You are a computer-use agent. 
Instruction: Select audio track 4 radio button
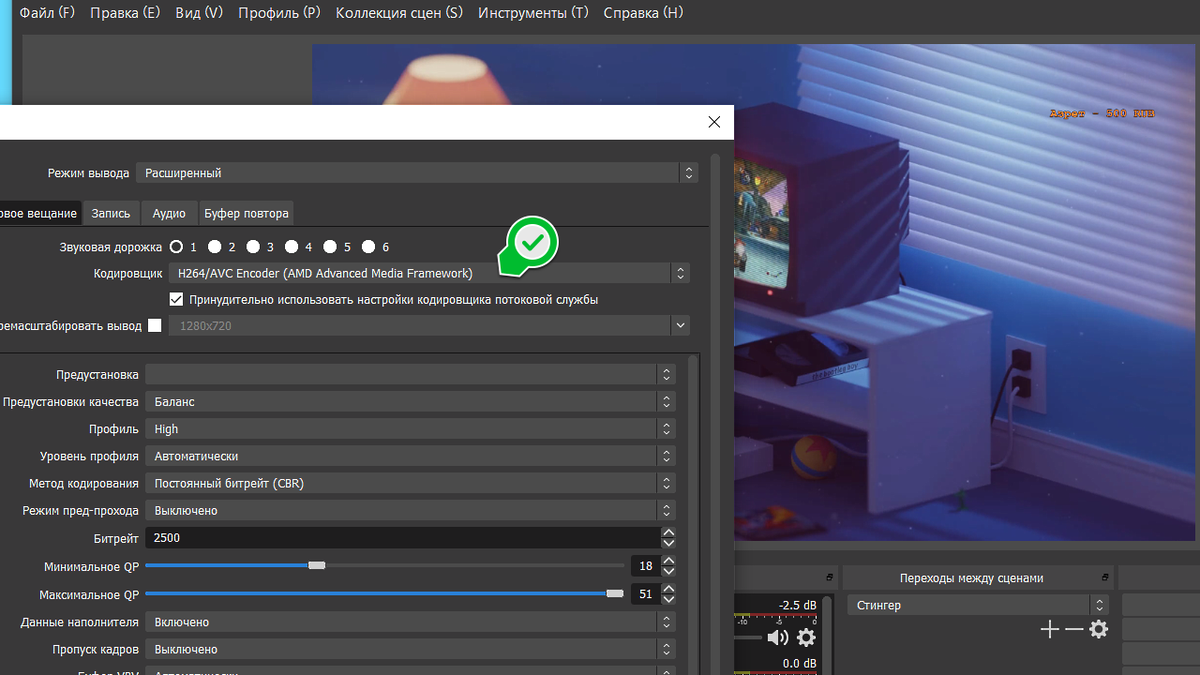tap(292, 246)
